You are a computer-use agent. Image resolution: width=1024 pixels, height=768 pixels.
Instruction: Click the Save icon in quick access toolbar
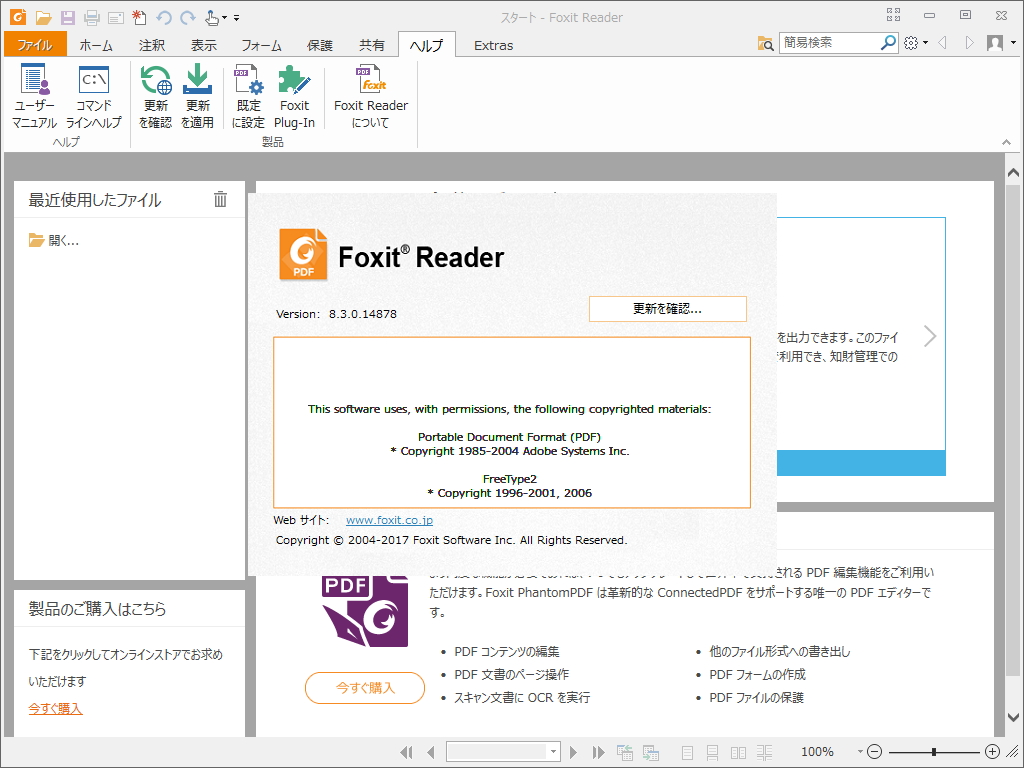[66, 17]
